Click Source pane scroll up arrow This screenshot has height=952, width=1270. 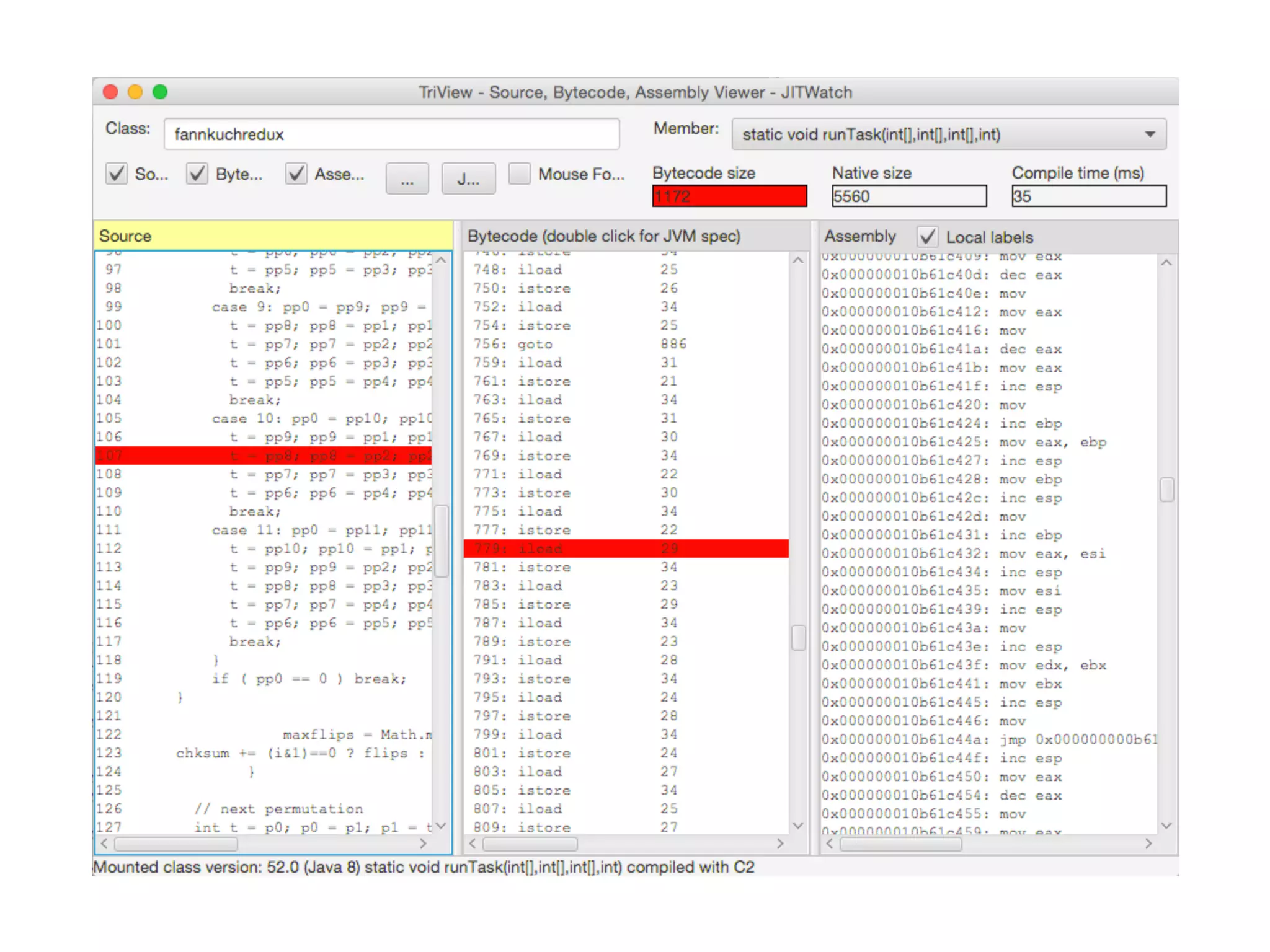click(441, 260)
